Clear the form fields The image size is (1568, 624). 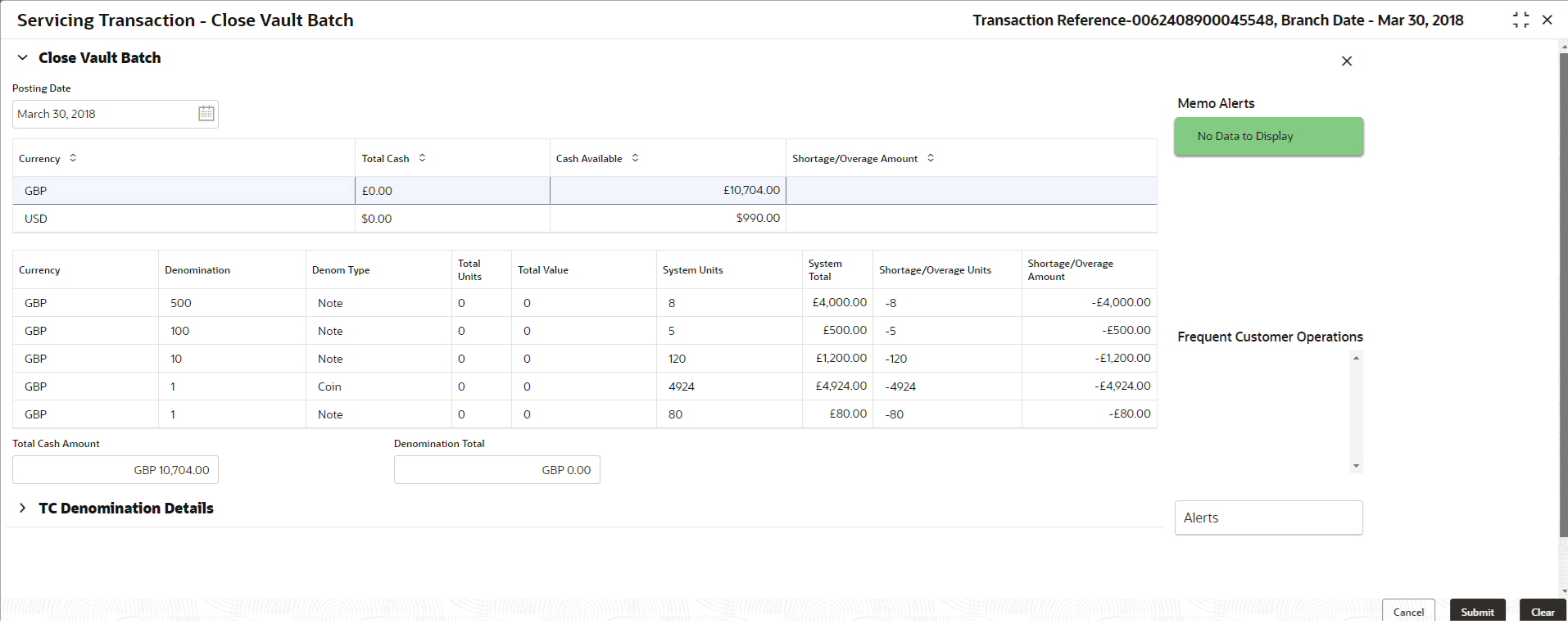(x=1543, y=612)
